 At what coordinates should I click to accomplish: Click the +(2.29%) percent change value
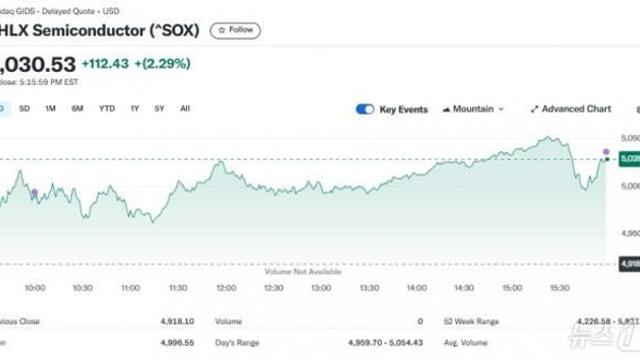coord(162,64)
